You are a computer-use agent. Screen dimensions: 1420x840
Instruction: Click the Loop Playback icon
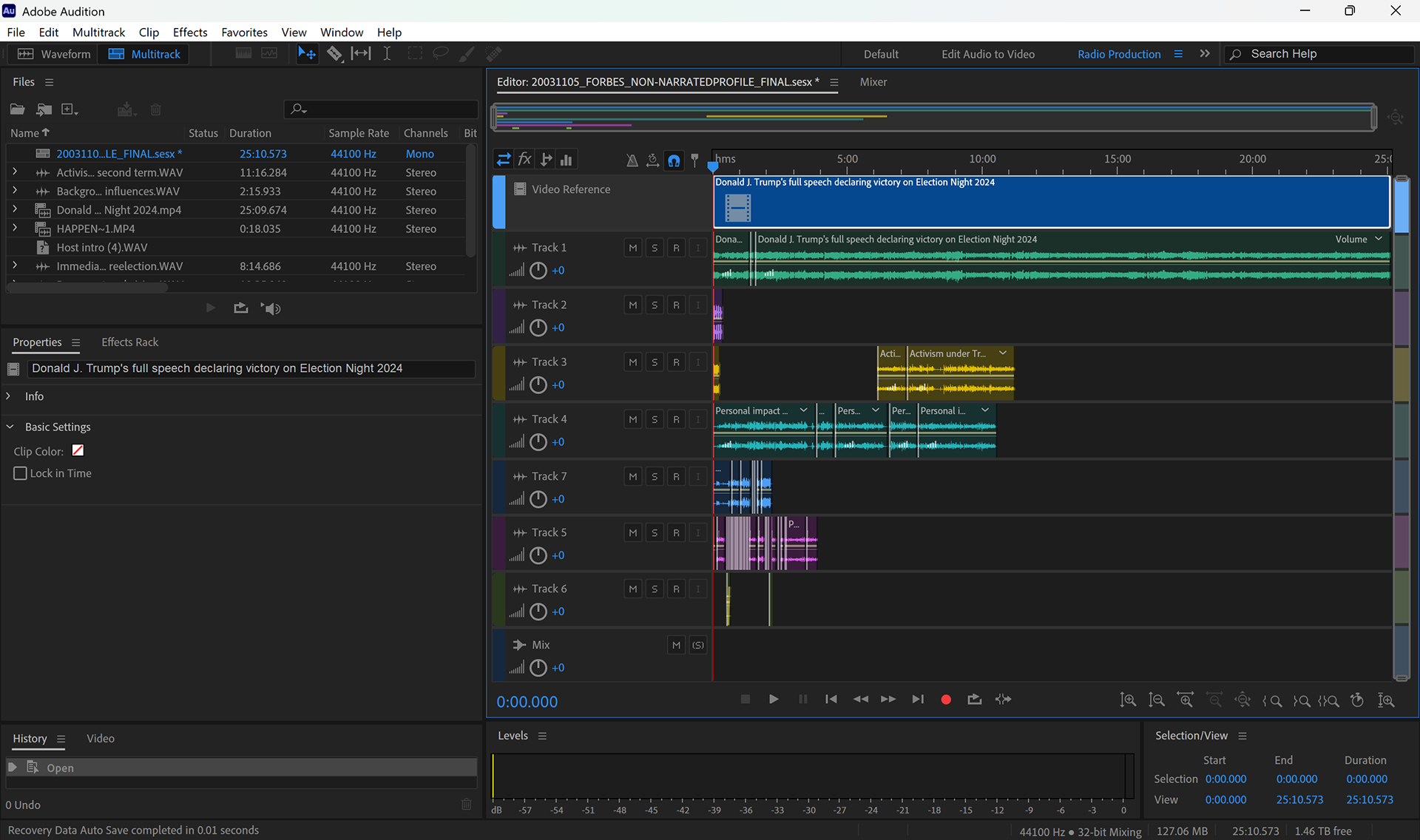pyautogui.click(x=974, y=700)
